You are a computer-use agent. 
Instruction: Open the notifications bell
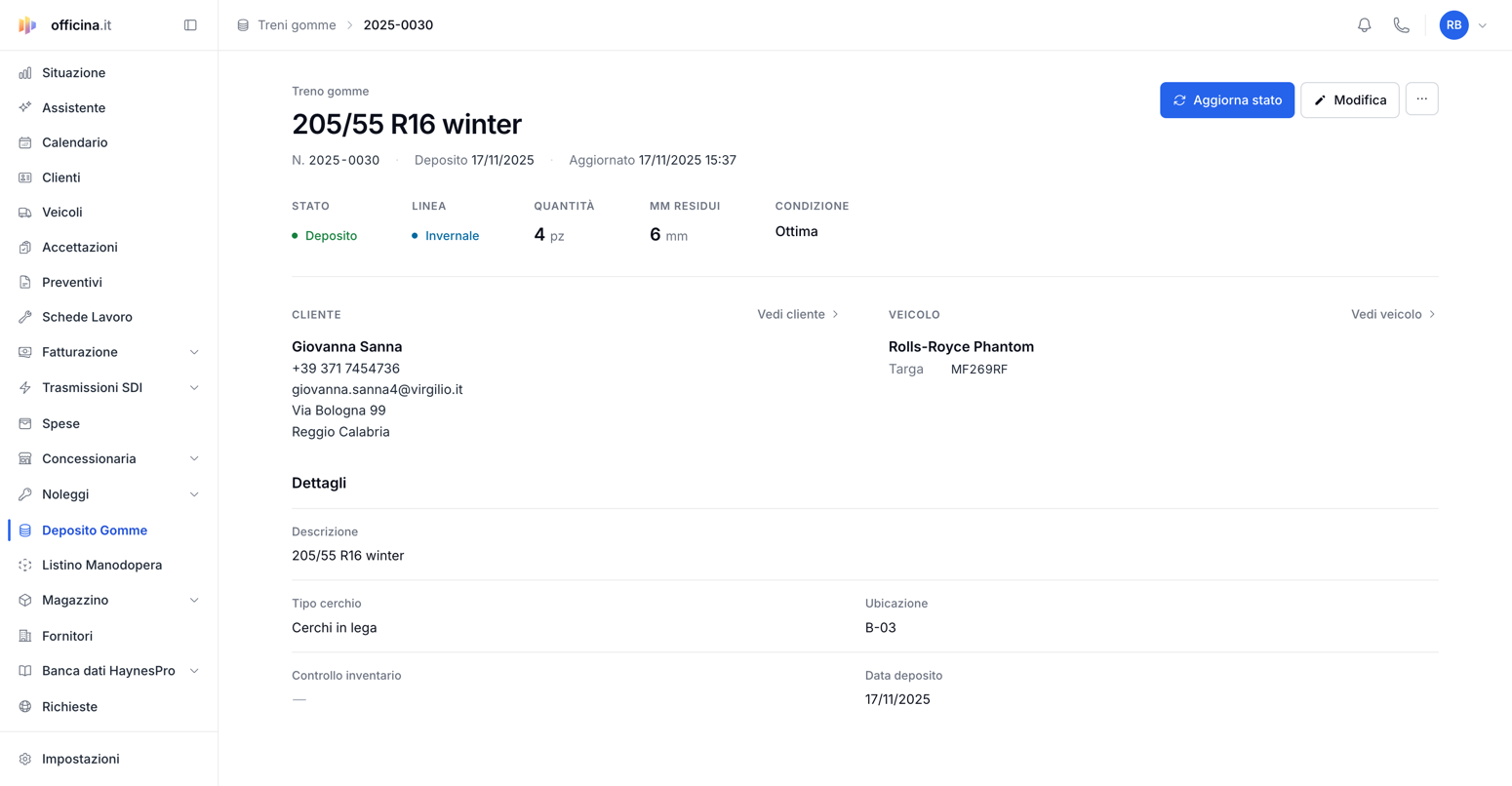1364,25
